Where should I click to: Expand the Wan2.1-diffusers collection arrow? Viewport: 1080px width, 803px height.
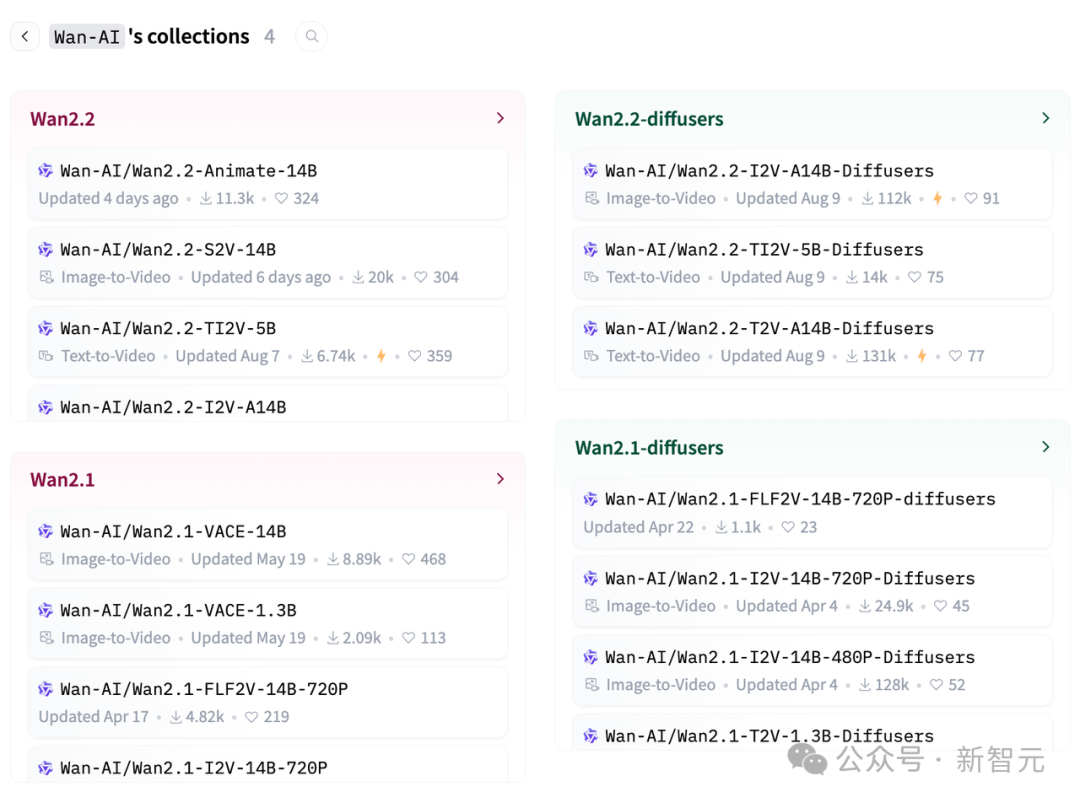[1046, 448]
